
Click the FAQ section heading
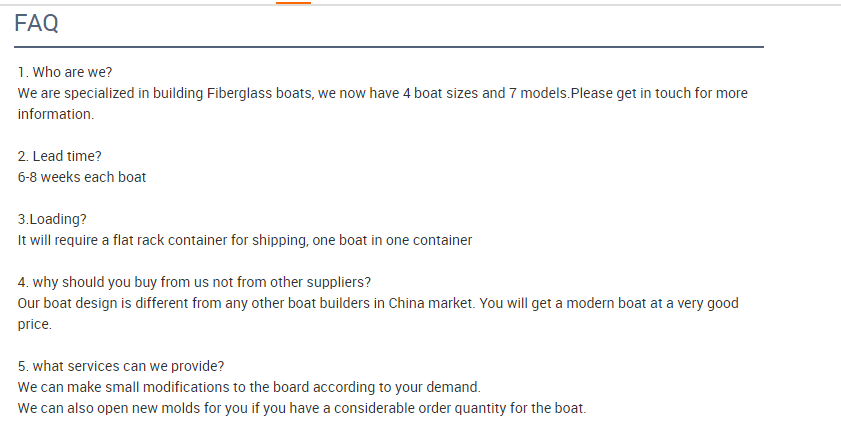pyautogui.click(x=36, y=25)
